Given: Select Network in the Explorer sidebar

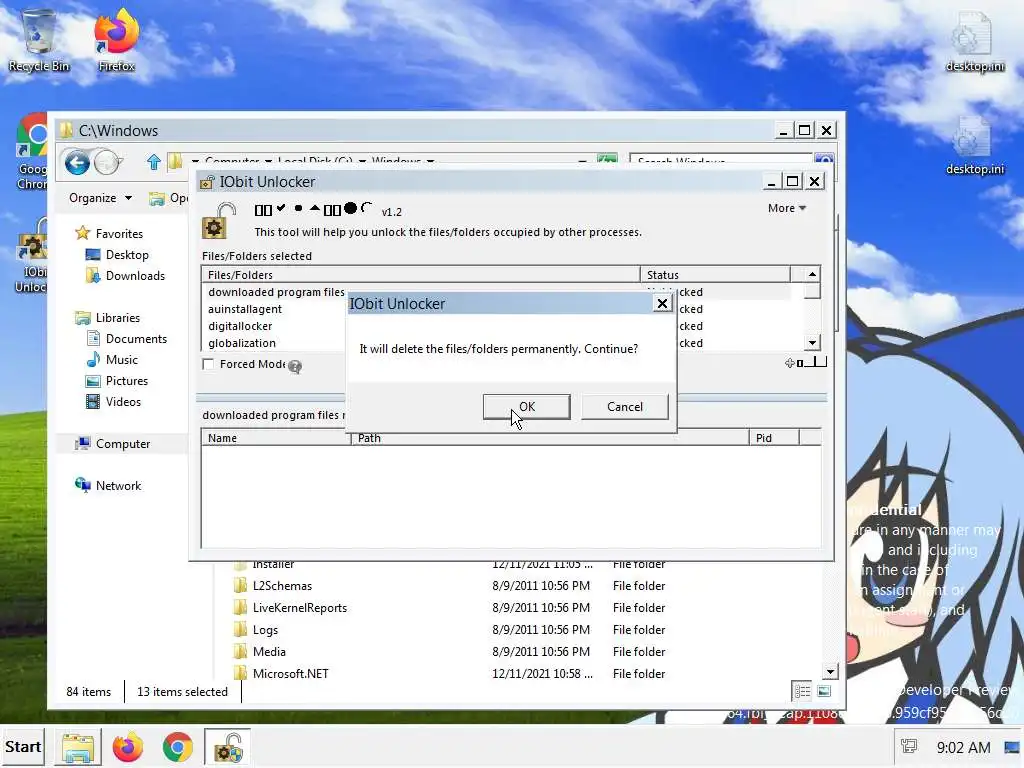Looking at the screenshot, I should tap(118, 486).
